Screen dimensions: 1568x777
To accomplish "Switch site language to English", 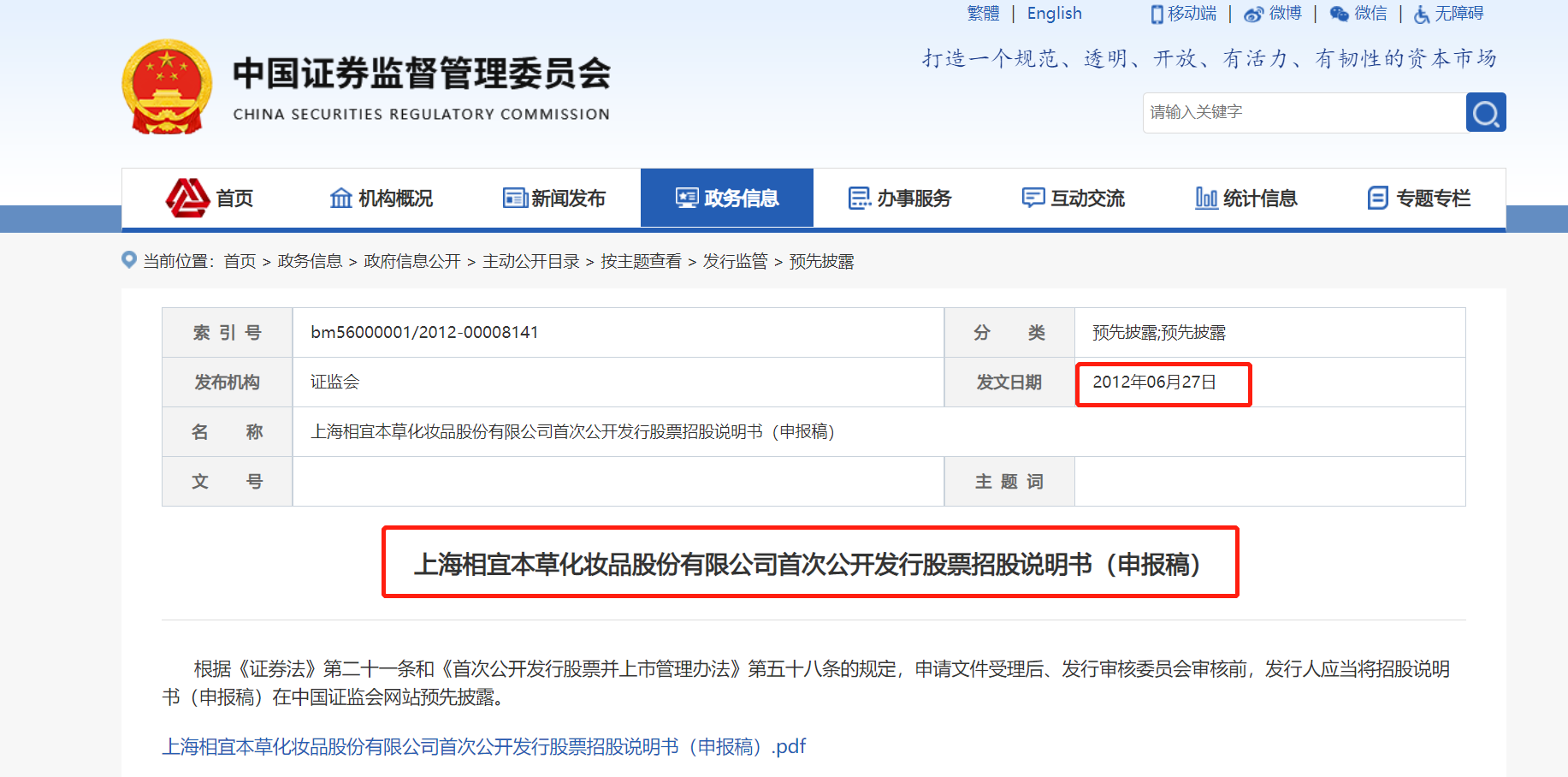I will coord(1054,14).
